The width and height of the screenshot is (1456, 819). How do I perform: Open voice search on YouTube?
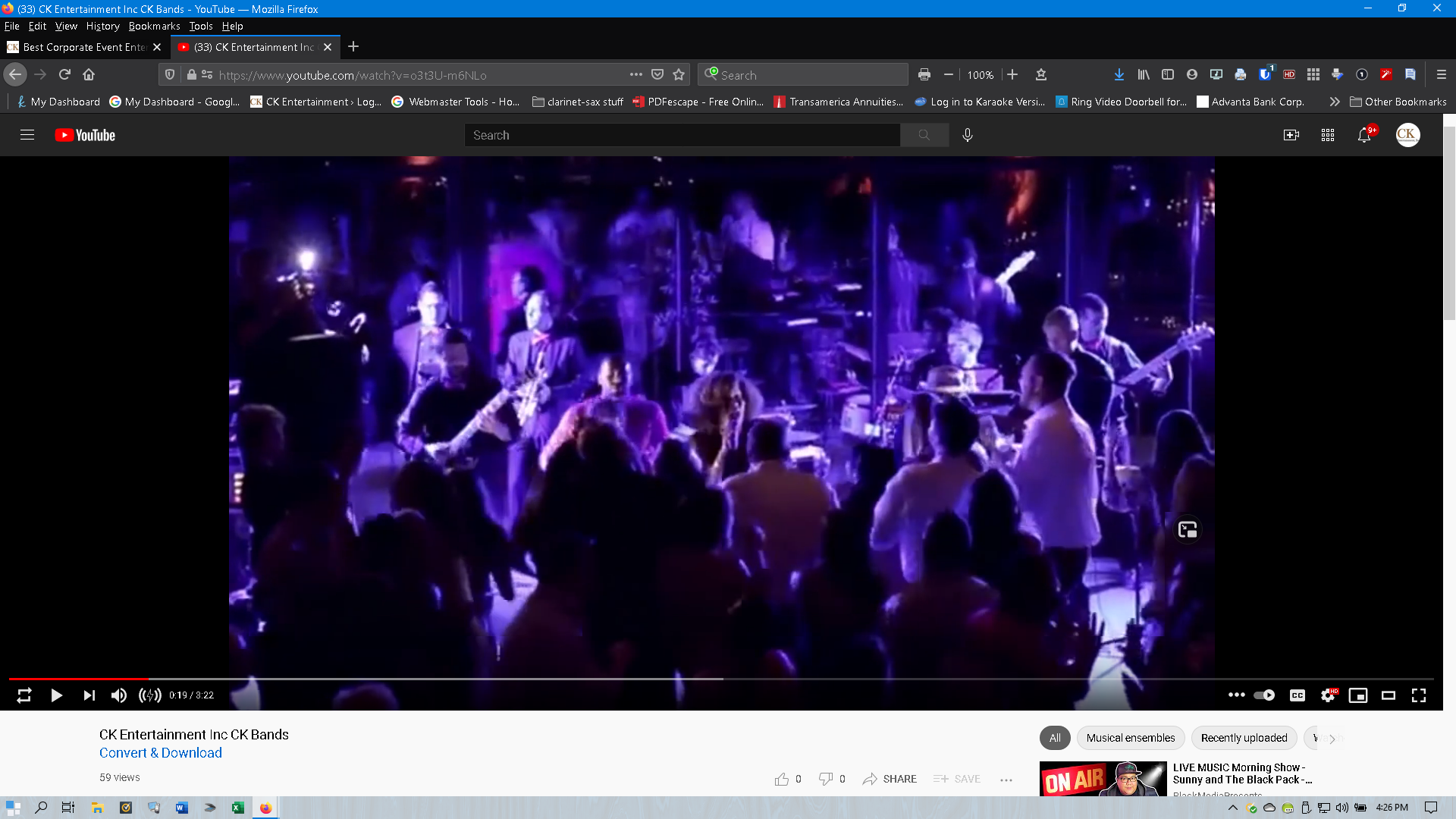tap(968, 135)
